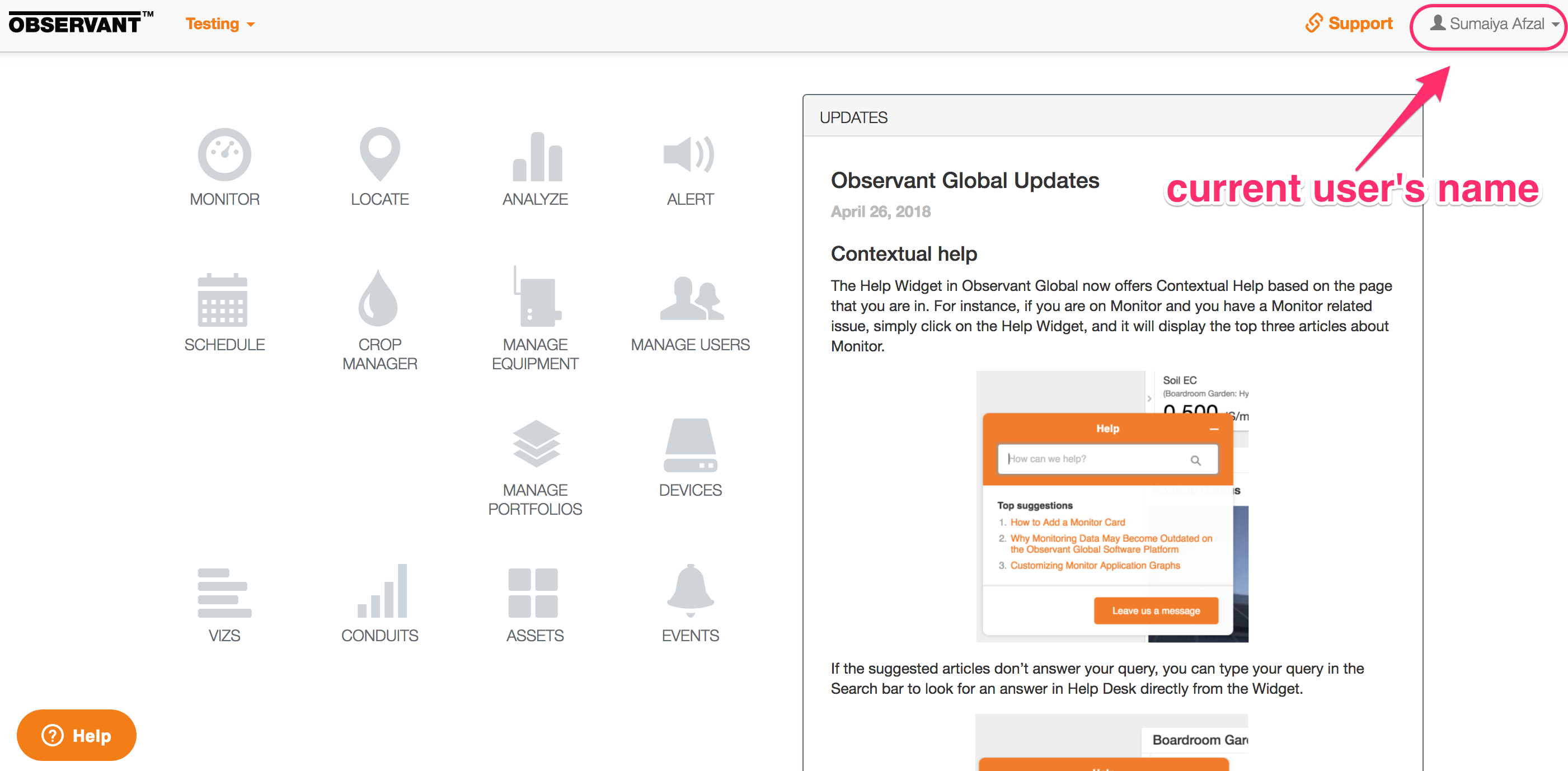1568x771 pixels.
Task: Expand the suggestions list arrow in Help widget
Action: pyautogui.click(x=1149, y=398)
